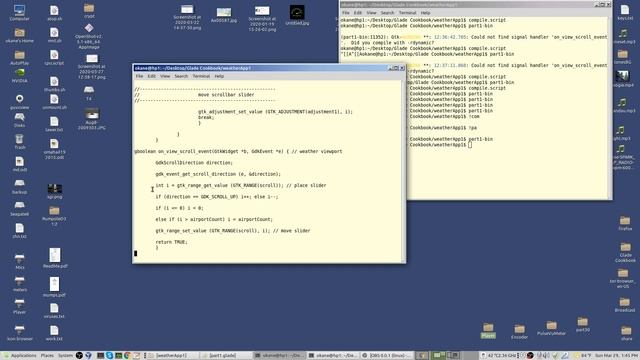Open the Computer desktop icon
Viewport: 640px width, 360px height.
(x=19, y=12)
